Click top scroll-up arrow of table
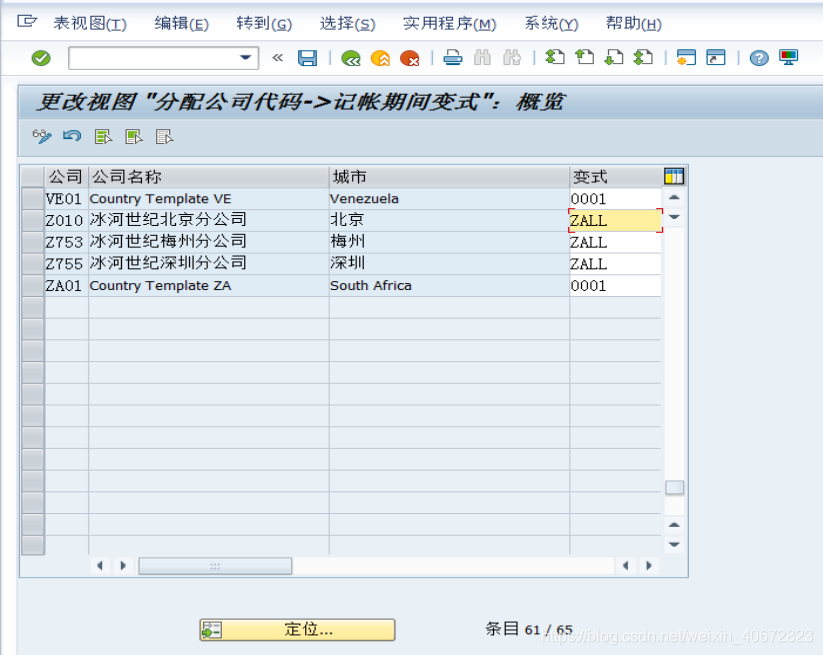Viewport: 823px width, 655px height. click(x=674, y=197)
